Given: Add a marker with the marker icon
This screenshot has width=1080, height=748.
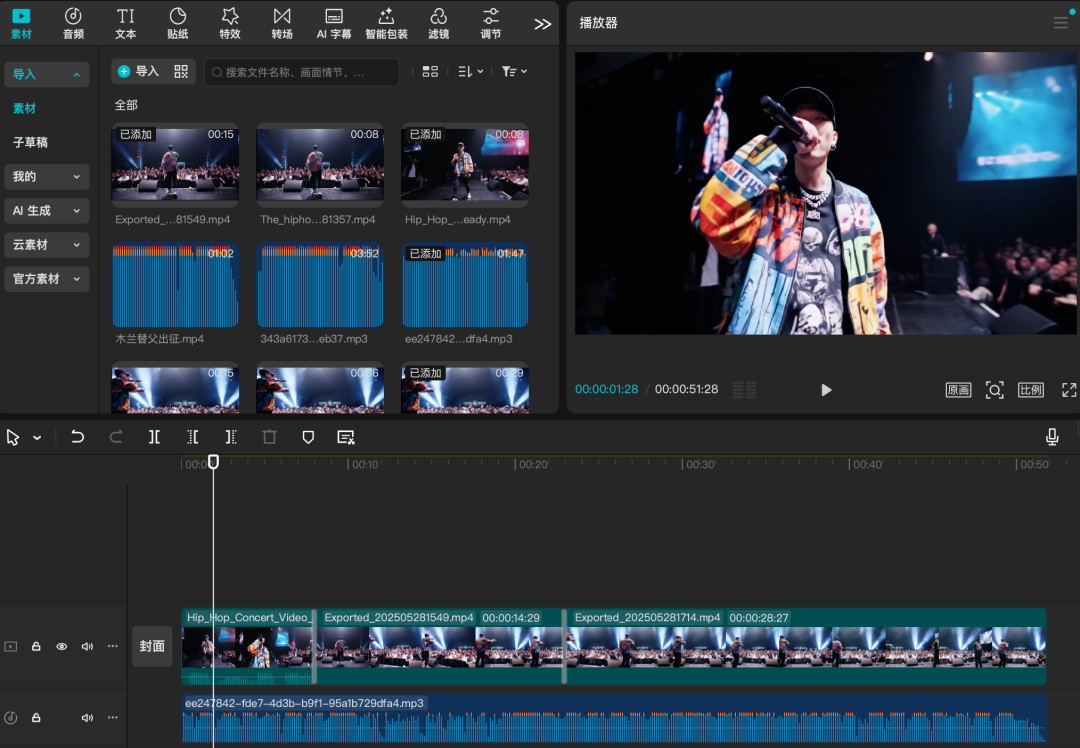Looking at the screenshot, I should tap(308, 437).
